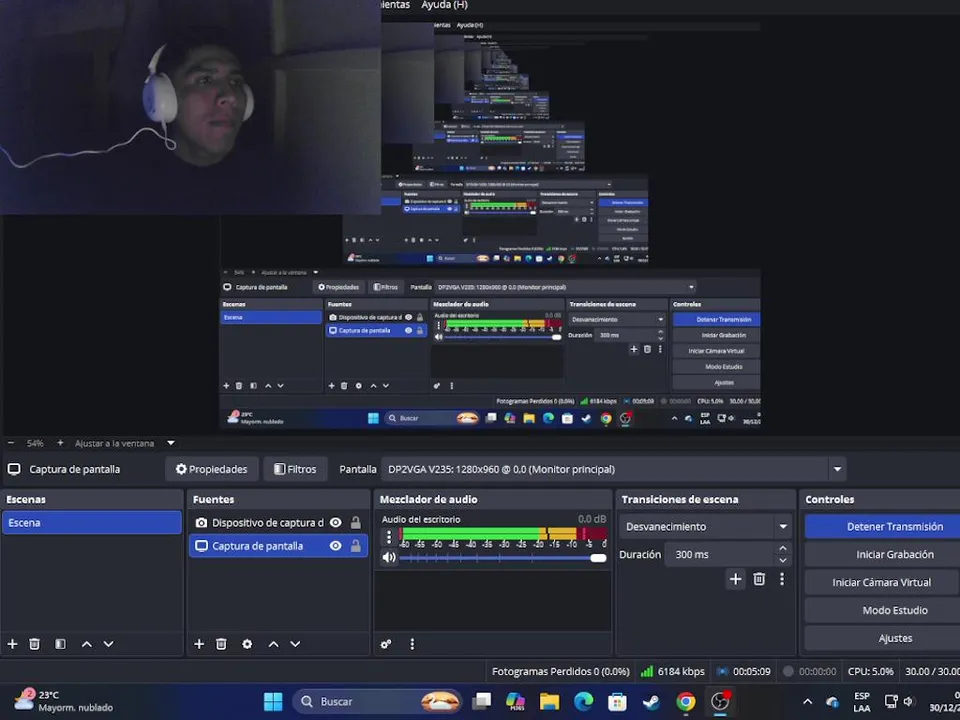
Task: Open weather widget showing 23°C
Action: tap(64, 702)
